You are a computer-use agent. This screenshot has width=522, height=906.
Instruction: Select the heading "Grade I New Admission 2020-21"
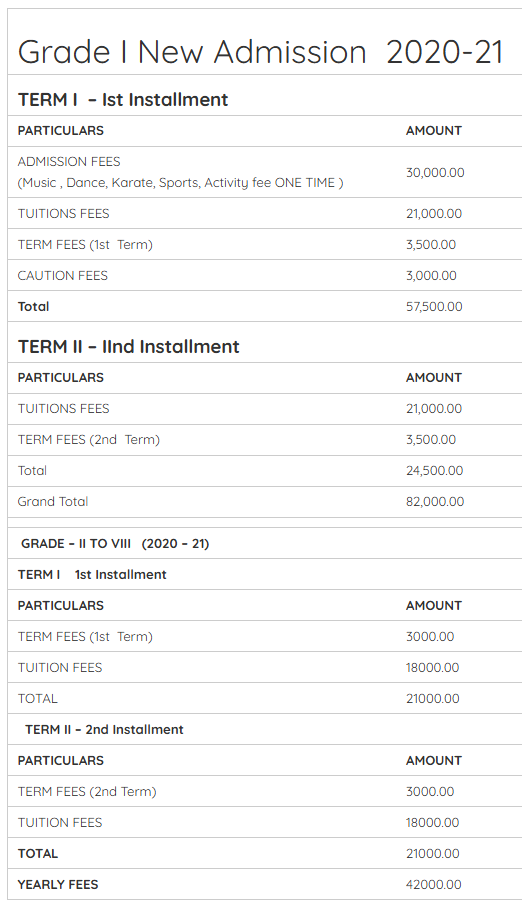pyautogui.click(x=261, y=52)
